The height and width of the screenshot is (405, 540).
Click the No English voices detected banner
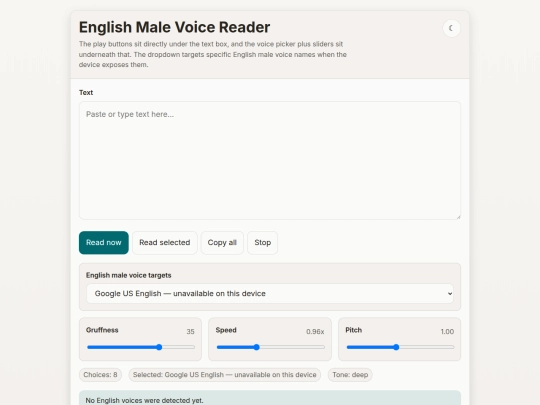point(270,399)
